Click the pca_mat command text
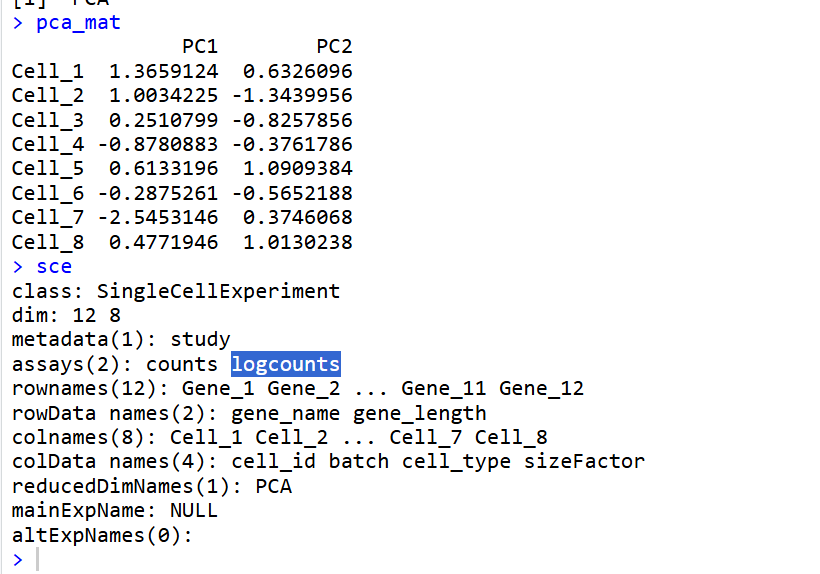 click(78, 23)
